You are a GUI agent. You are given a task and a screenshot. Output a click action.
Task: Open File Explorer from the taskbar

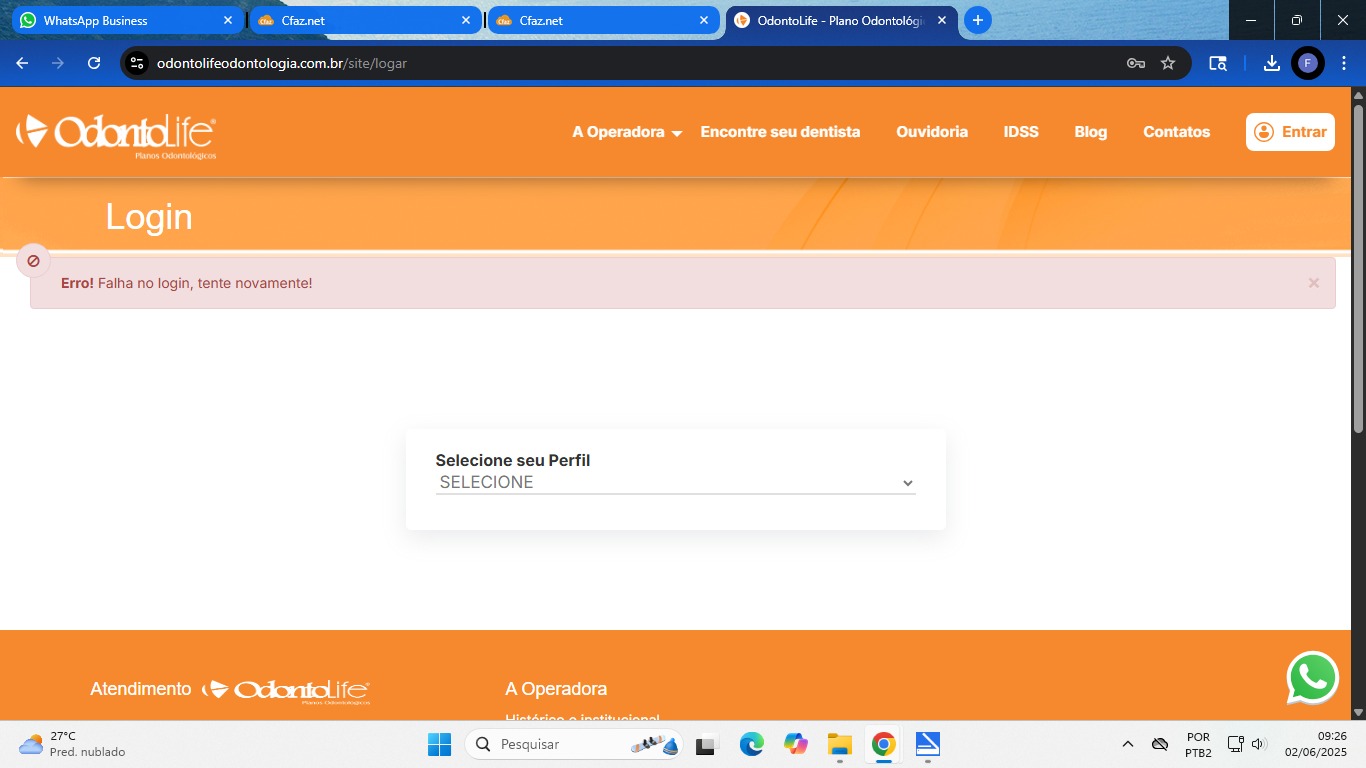(839, 744)
